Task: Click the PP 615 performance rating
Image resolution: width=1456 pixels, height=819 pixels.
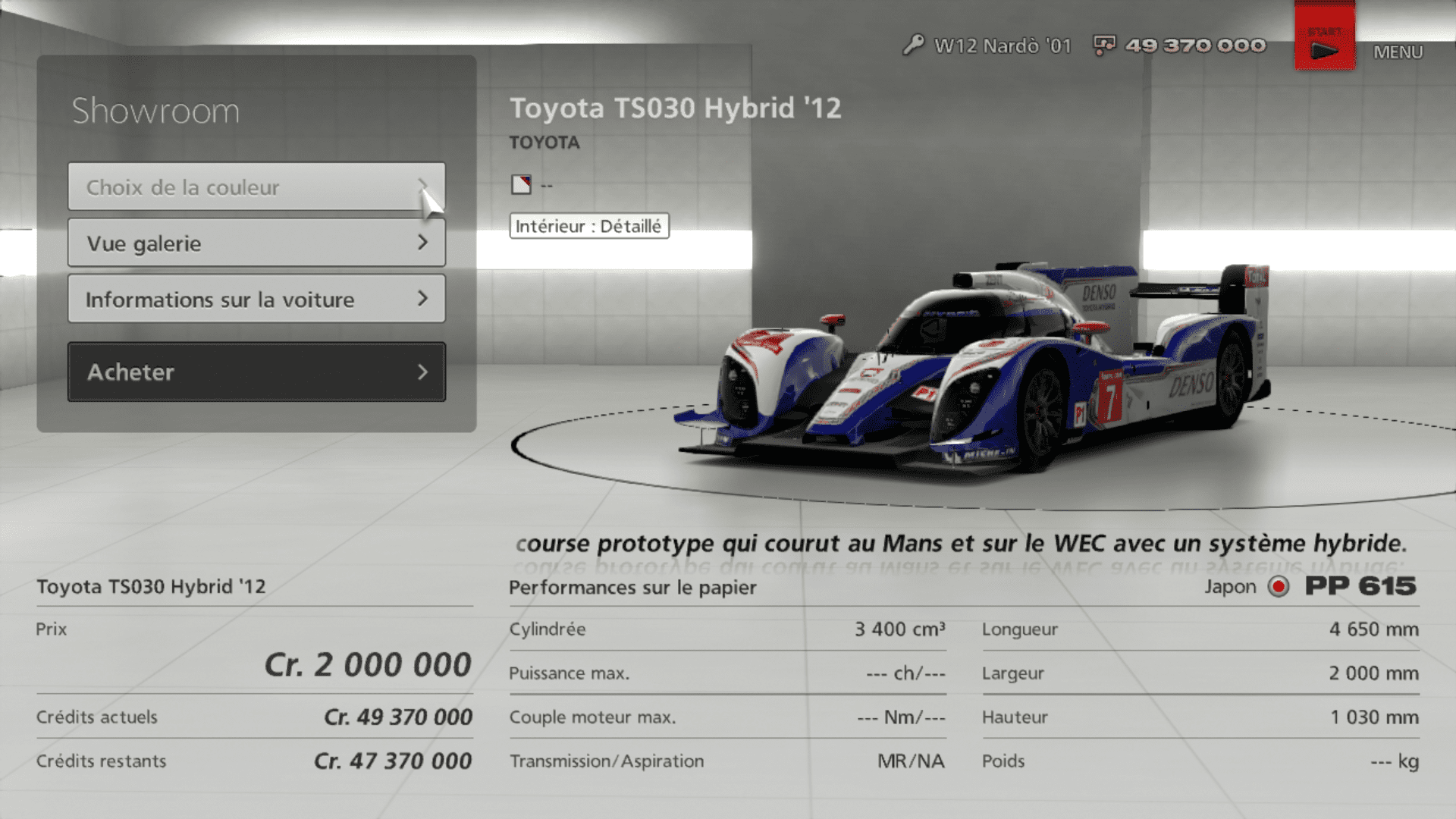Action: pyautogui.click(x=1360, y=585)
